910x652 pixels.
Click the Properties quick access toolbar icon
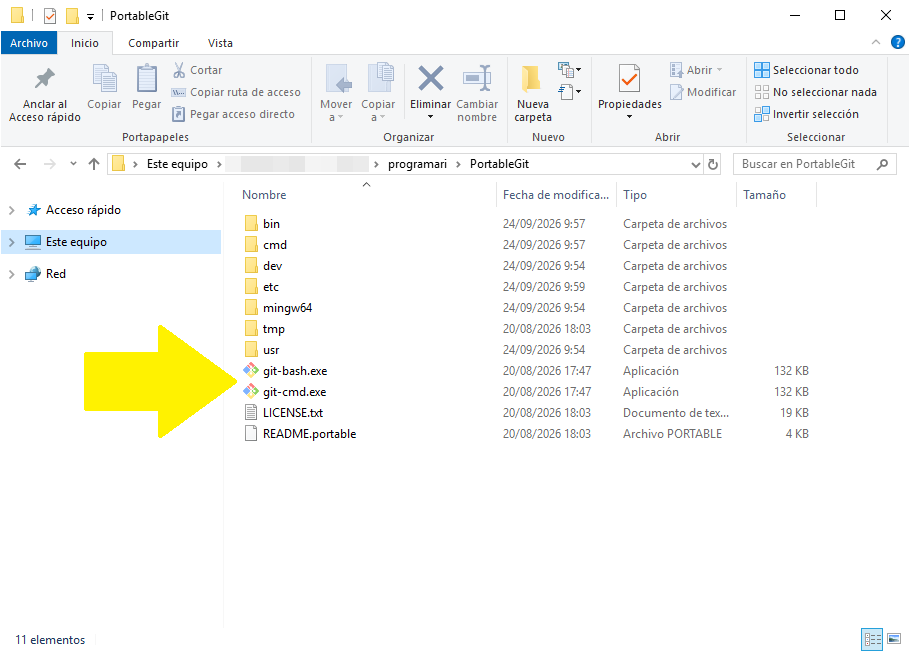tap(50, 16)
